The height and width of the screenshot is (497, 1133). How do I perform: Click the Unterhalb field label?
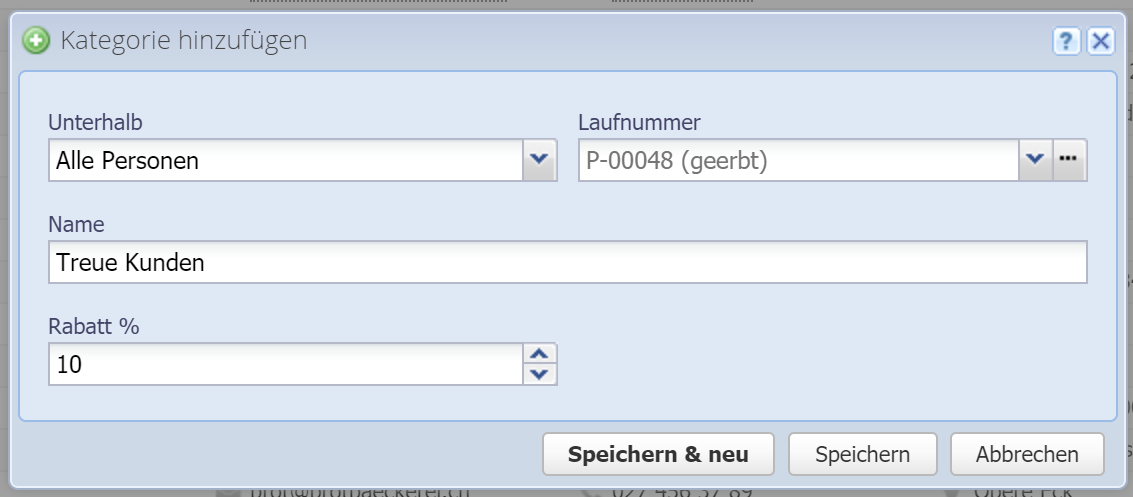[96, 123]
